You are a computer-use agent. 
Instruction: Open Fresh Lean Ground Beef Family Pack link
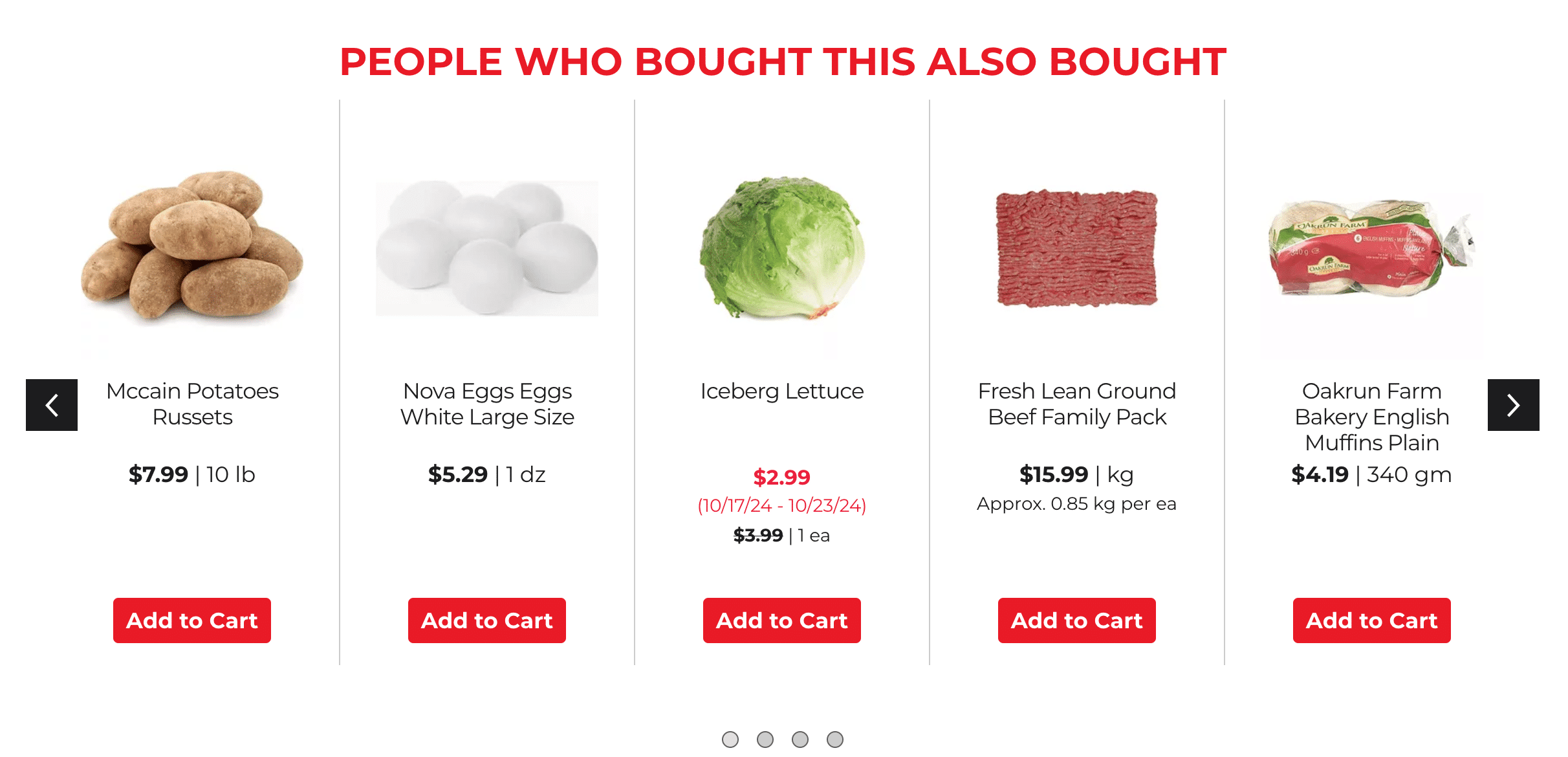click(1077, 404)
